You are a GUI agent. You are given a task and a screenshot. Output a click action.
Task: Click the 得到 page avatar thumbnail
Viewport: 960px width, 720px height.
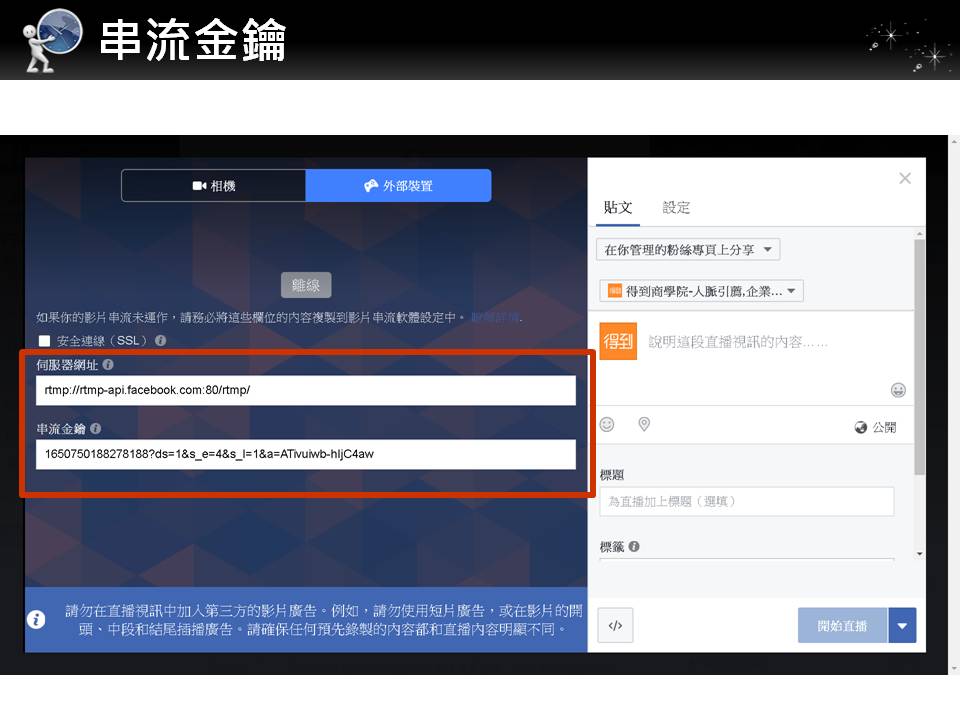(618, 341)
